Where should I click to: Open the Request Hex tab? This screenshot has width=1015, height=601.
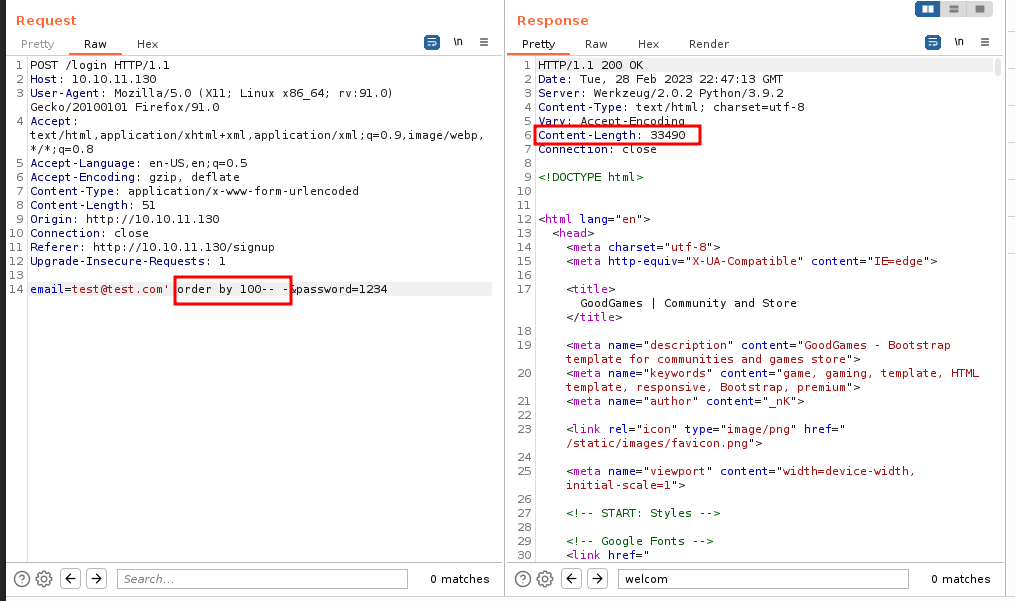click(148, 44)
